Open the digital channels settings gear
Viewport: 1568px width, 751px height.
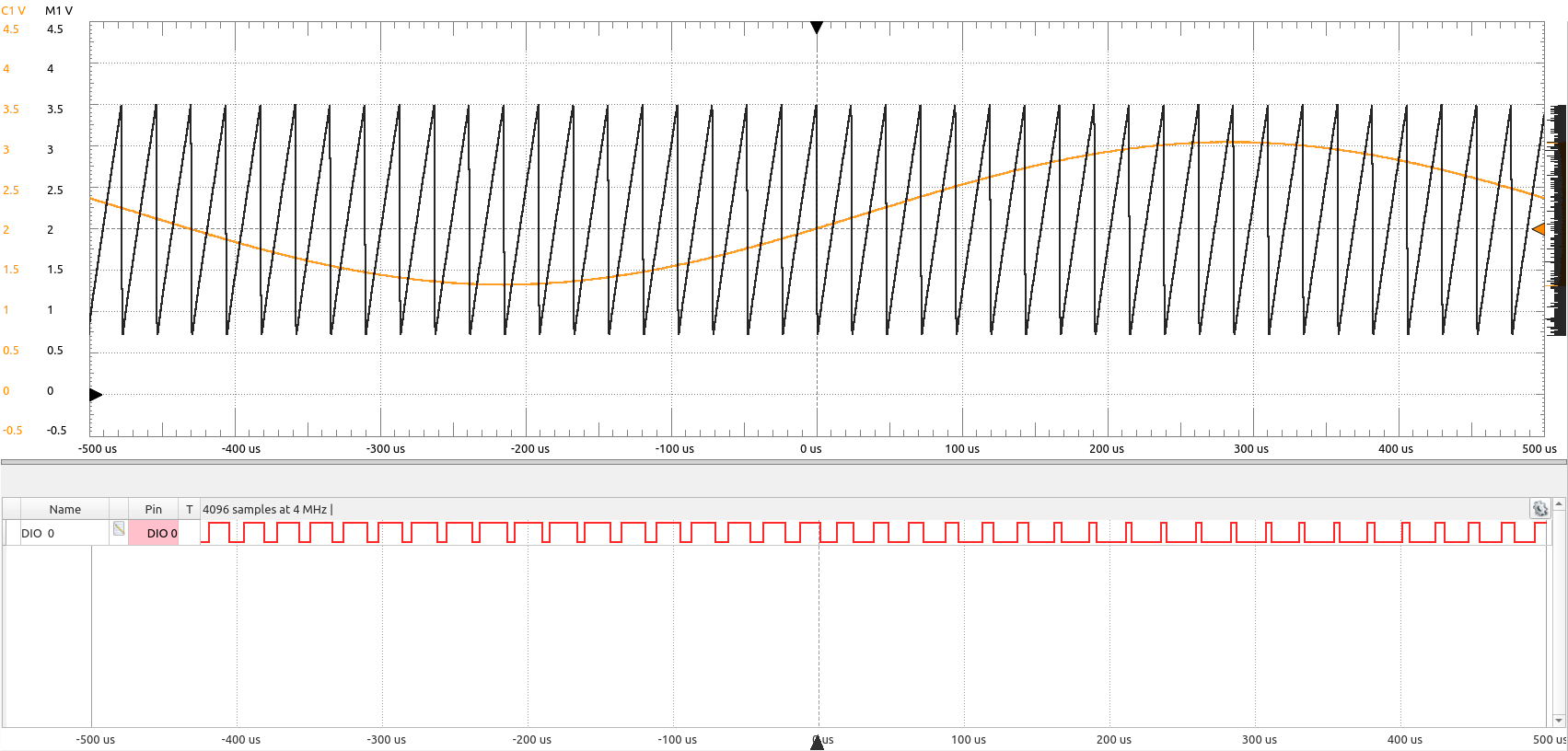(1539, 509)
